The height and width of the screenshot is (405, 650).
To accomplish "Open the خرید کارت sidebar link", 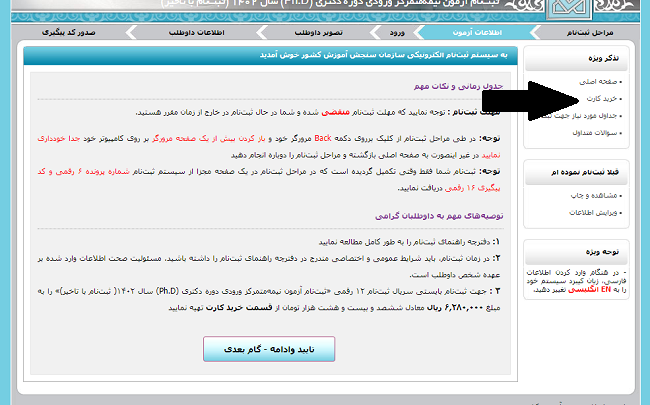I will [x=604, y=99].
